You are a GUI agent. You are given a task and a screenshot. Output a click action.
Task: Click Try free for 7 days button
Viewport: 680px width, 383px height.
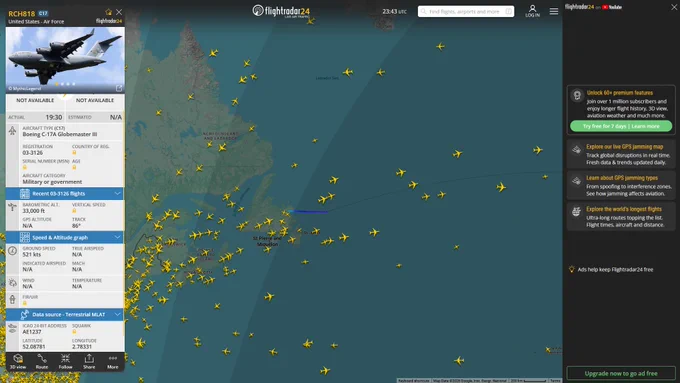[621, 126]
